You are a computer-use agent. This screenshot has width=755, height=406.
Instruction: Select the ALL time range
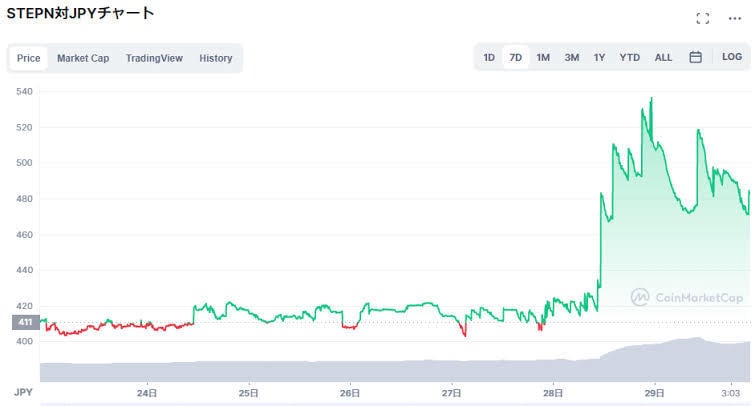pos(663,57)
